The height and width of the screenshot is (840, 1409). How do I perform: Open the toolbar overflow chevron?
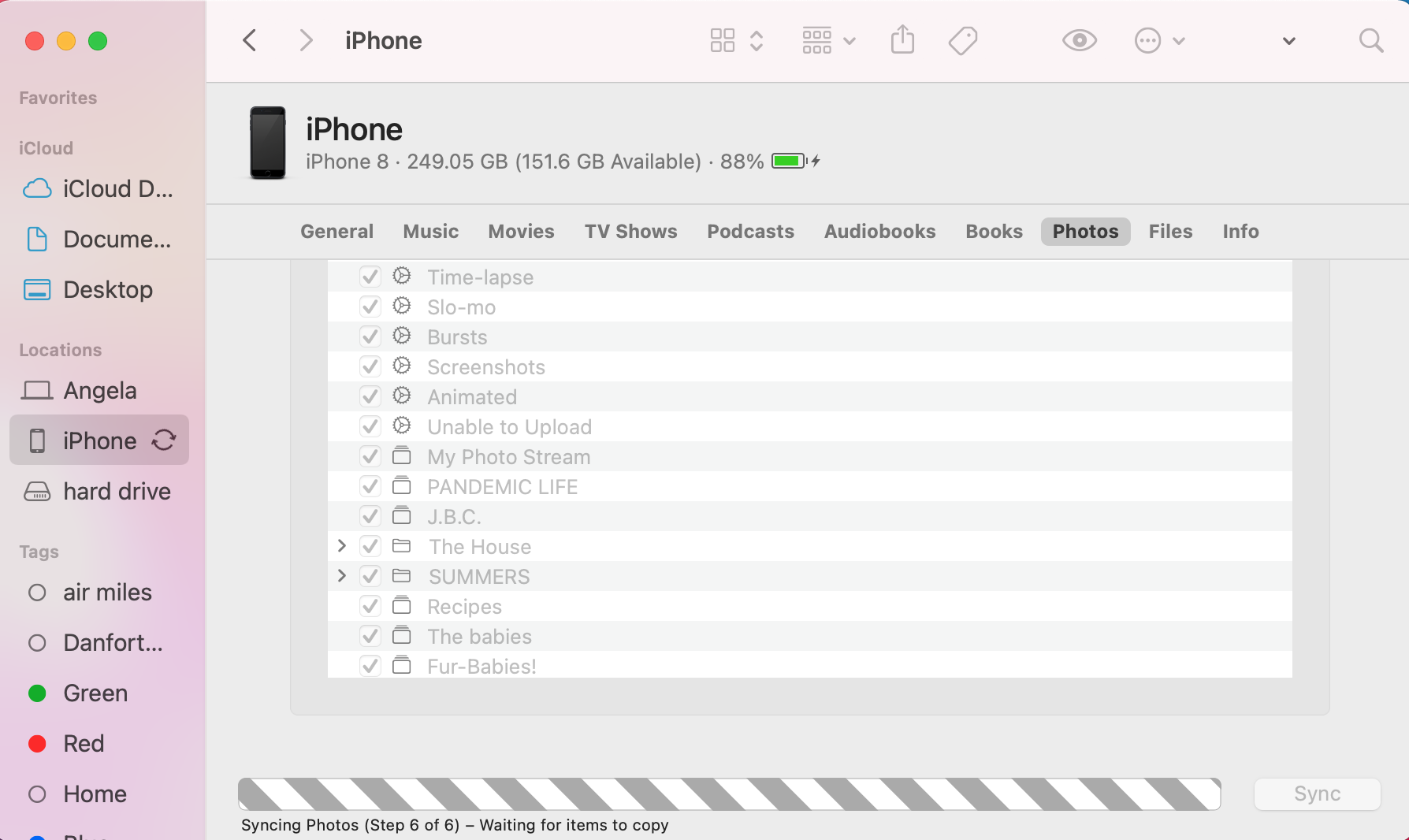pyautogui.click(x=1289, y=41)
